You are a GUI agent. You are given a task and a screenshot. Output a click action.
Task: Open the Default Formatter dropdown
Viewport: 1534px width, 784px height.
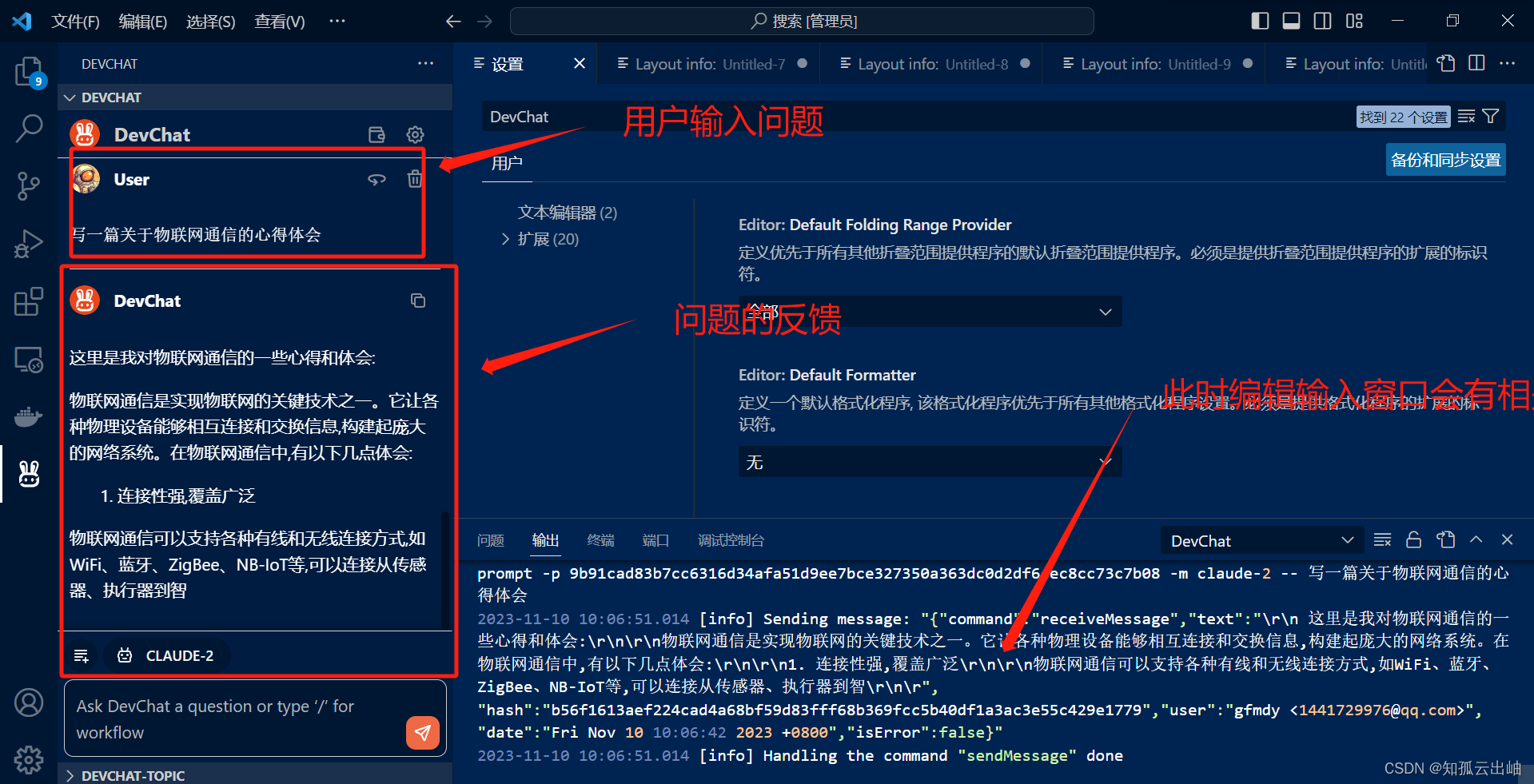click(930, 462)
